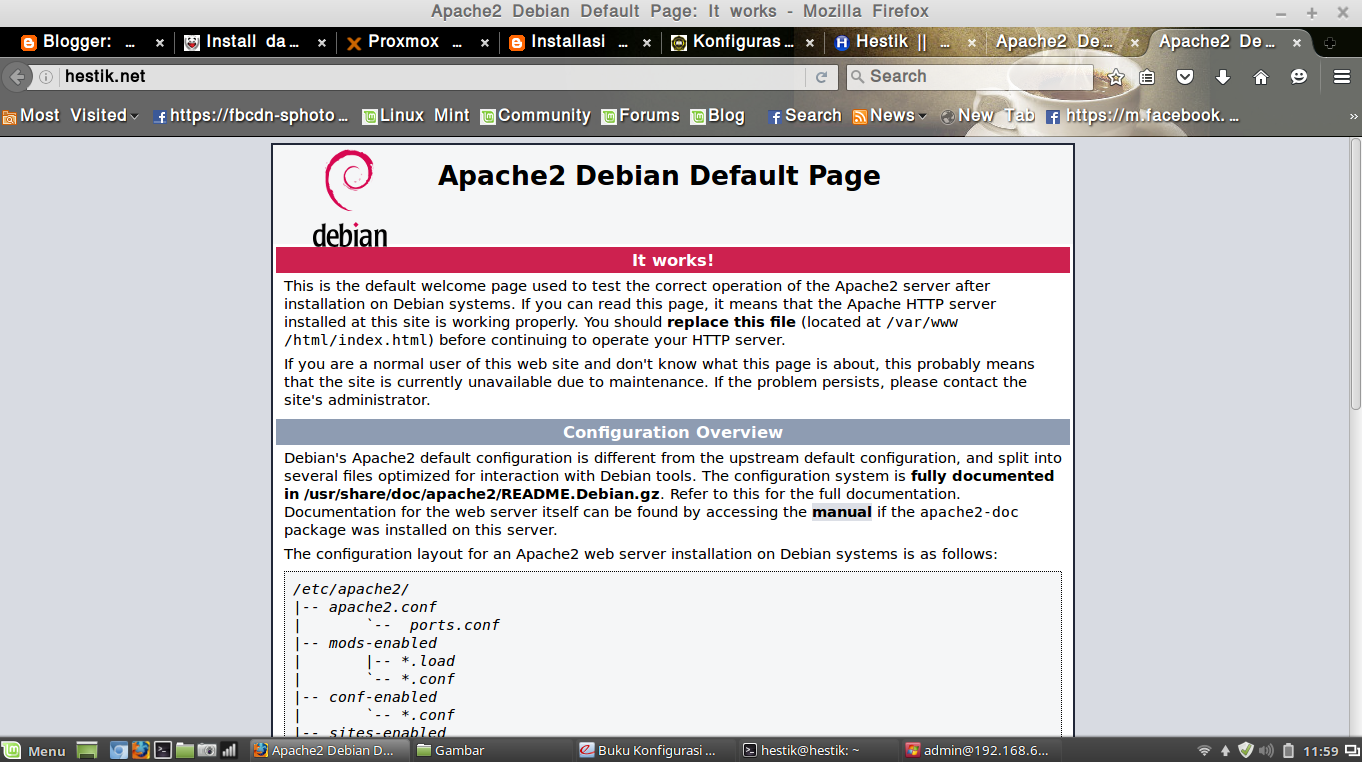Image resolution: width=1362 pixels, height=762 pixels.
Task: Close the Hestik || tab
Action: point(971,43)
